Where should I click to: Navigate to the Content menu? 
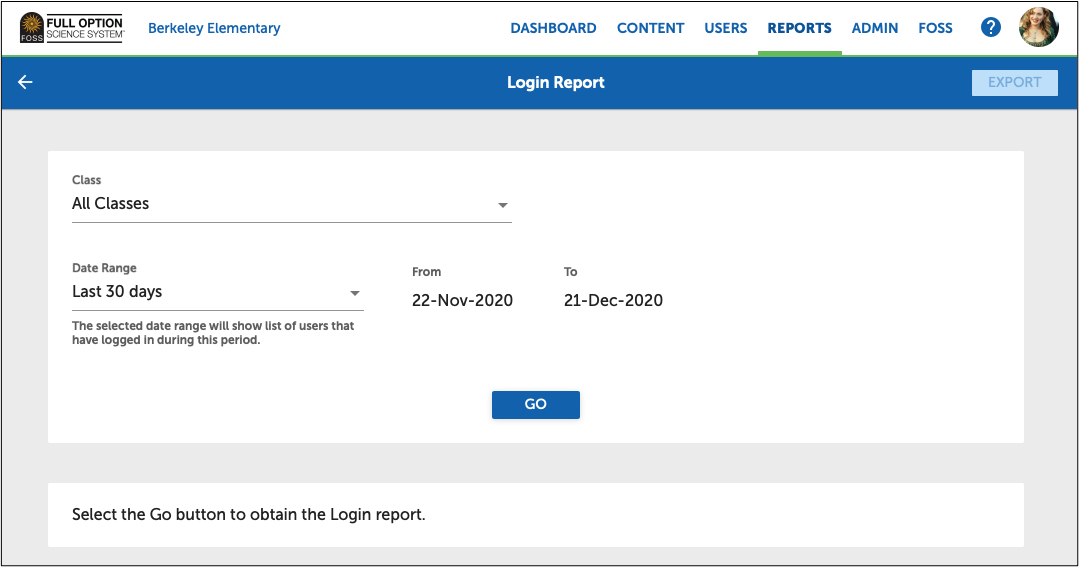click(x=650, y=28)
